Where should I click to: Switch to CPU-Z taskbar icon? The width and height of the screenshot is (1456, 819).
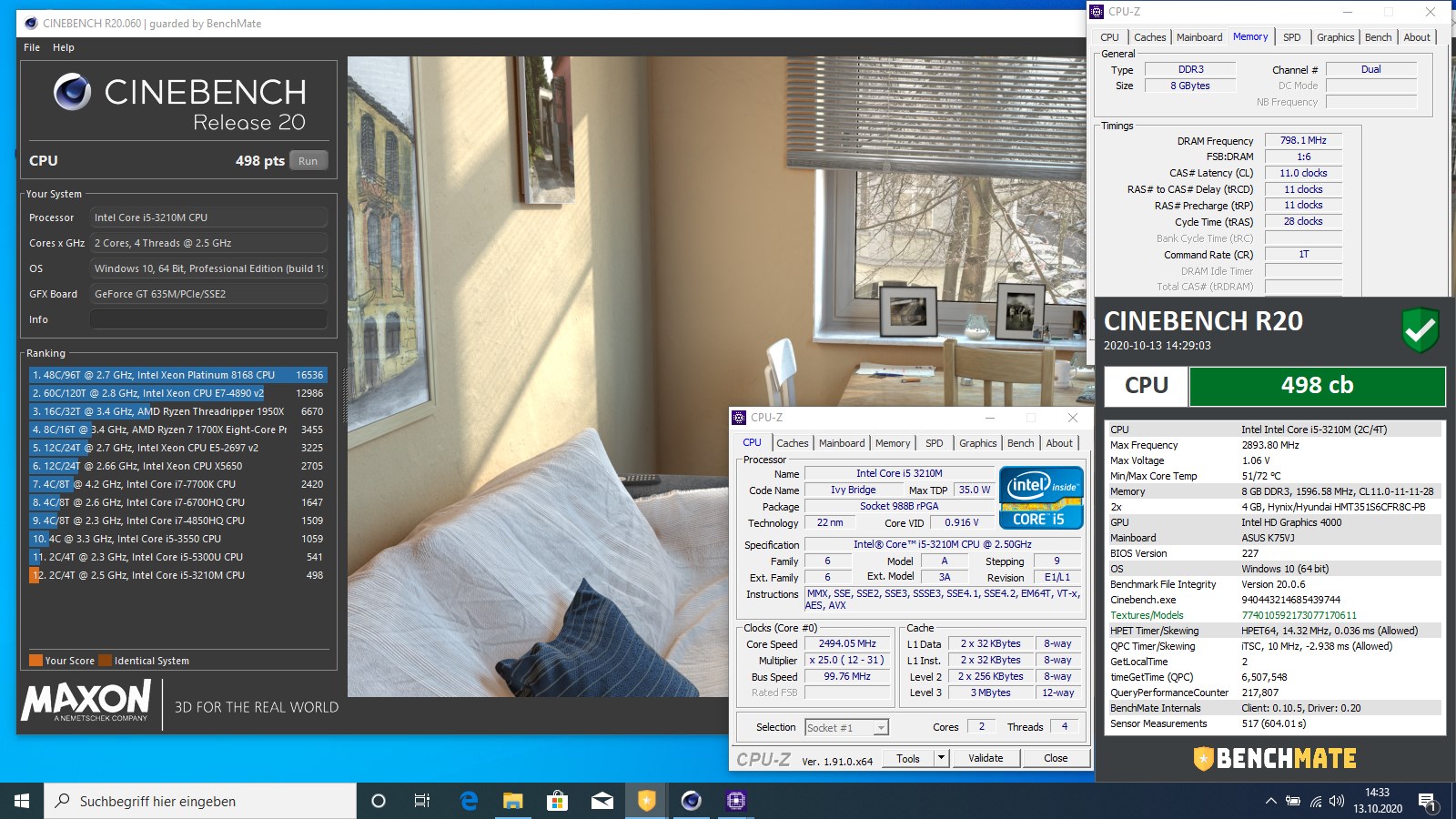735,801
